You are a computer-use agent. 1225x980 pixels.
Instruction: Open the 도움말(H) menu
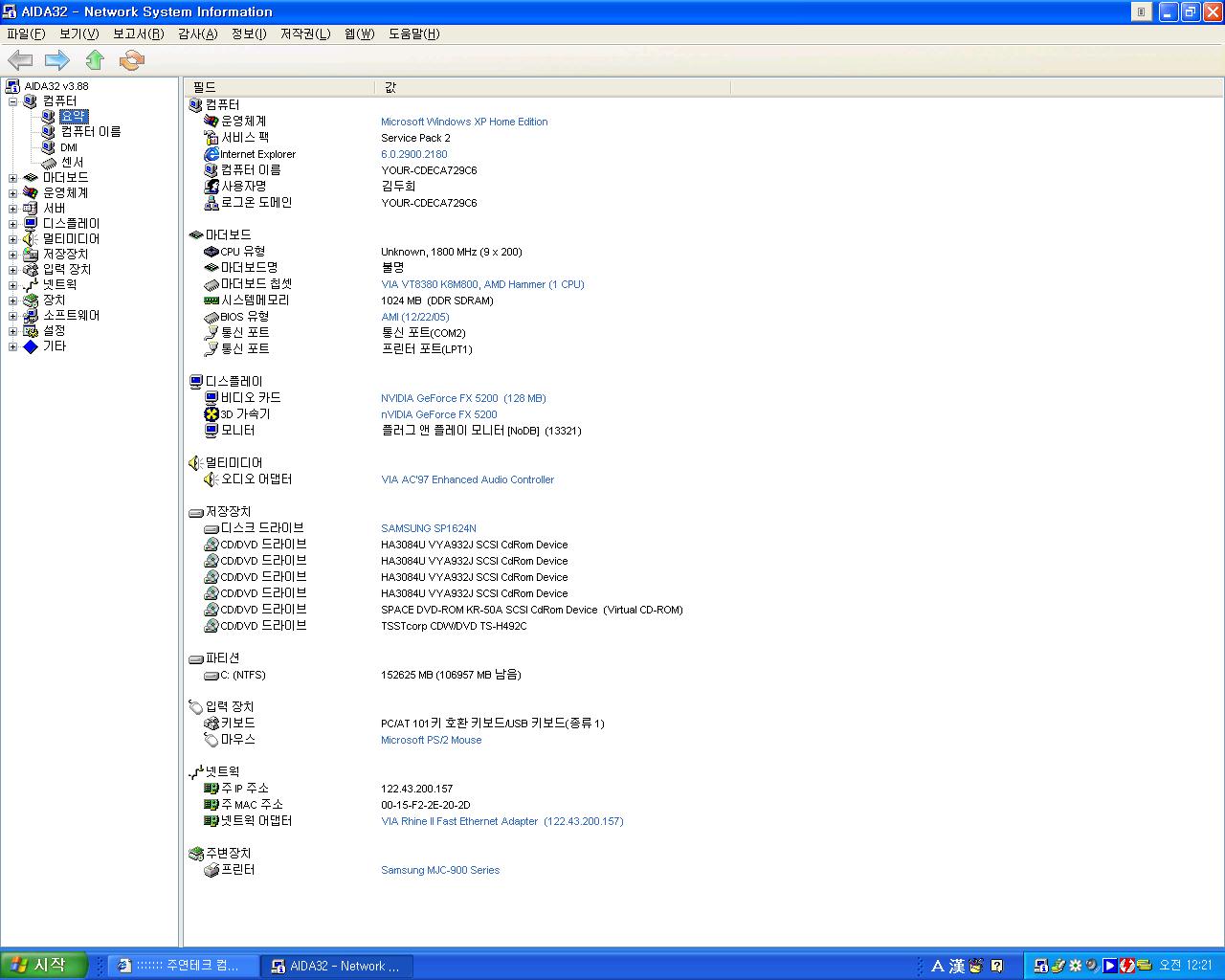[414, 33]
